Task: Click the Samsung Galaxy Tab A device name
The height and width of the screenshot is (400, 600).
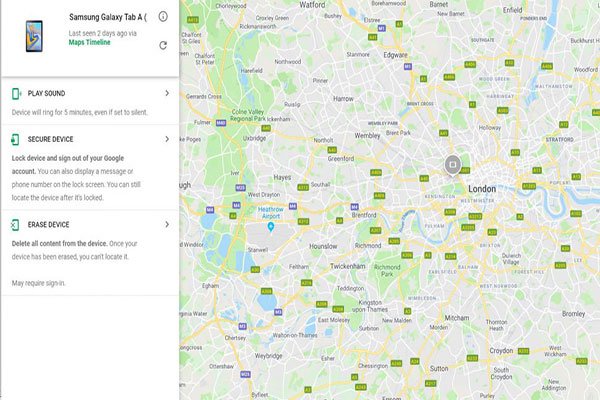Action: 108,17
